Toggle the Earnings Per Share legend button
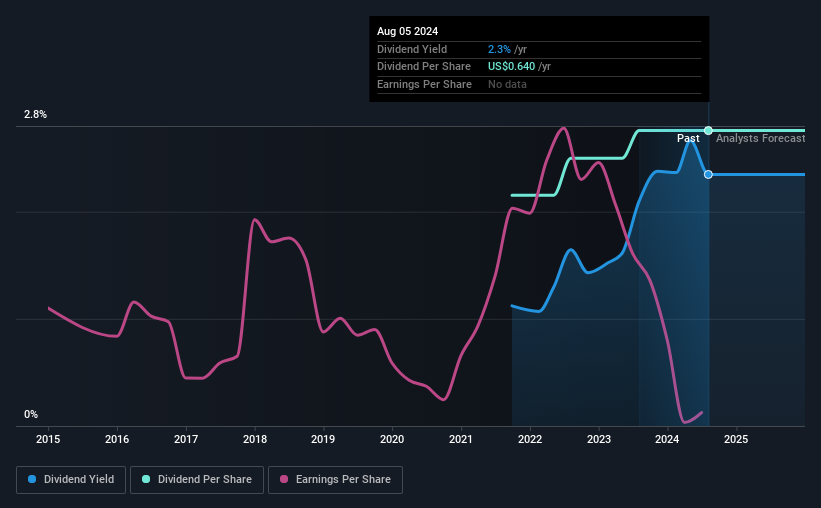This screenshot has width=821, height=508. click(x=335, y=480)
